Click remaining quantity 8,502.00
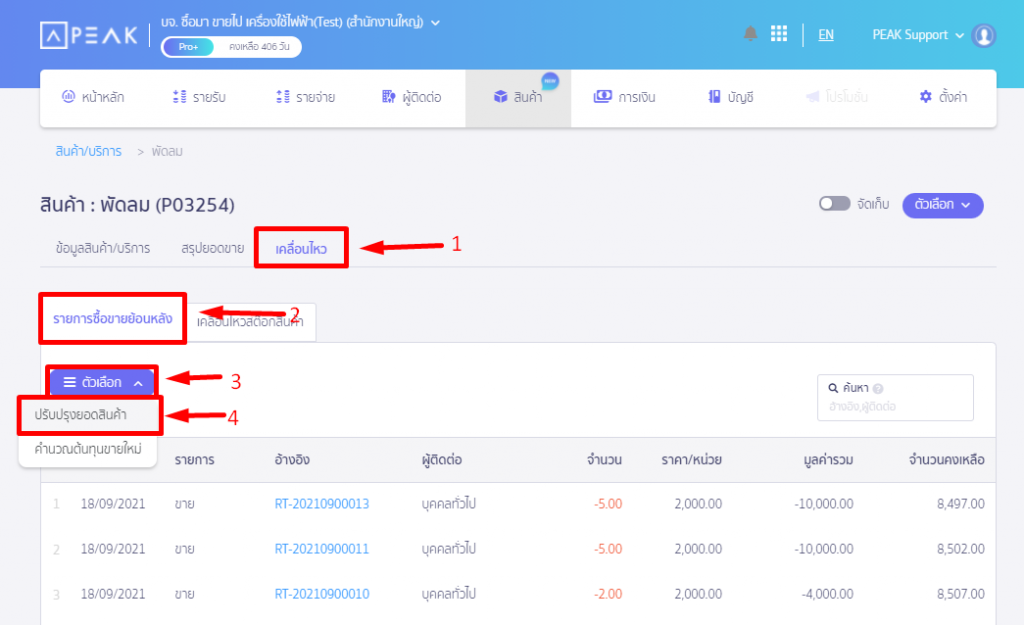Image resolution: width=1024 pixels, height=625 pixels. click(961, 549)
